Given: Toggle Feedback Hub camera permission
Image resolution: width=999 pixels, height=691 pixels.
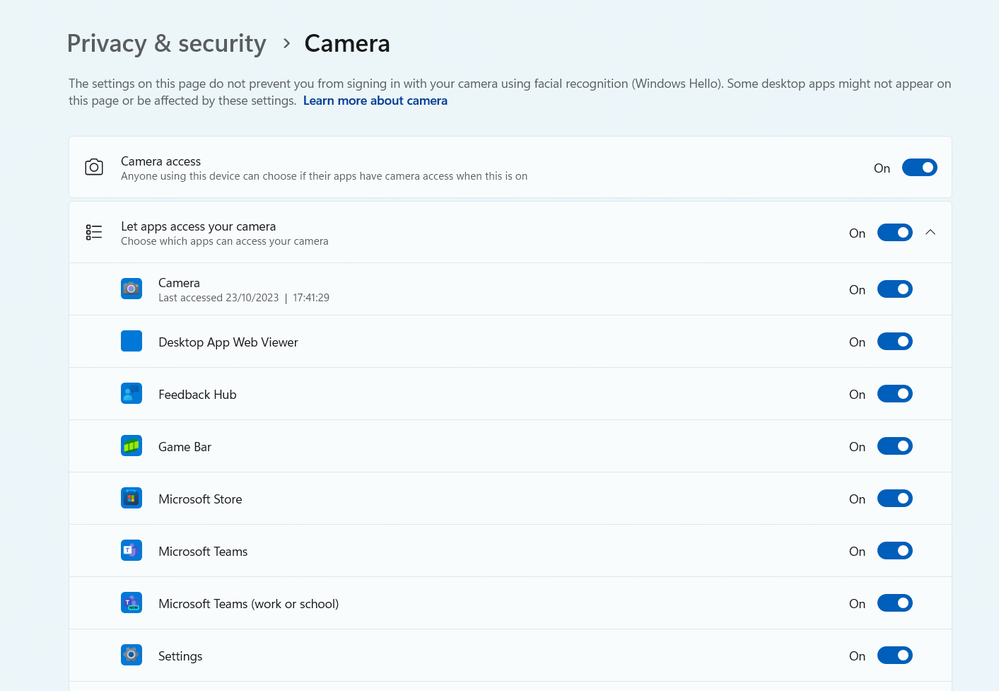Looking at the screenshot, I should coord(894,393).
